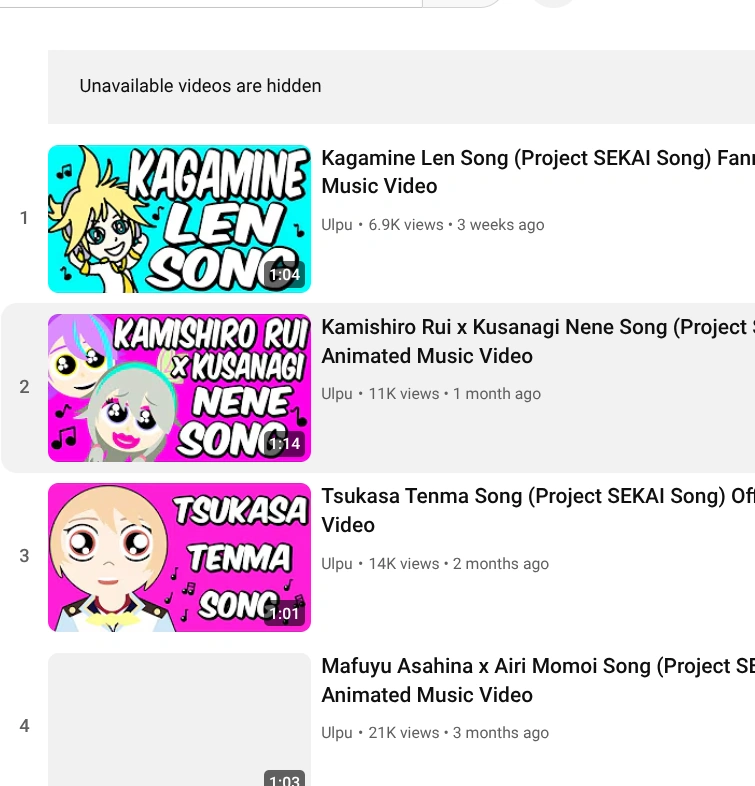Click the 1:04 duration badge

coord(284,275)
